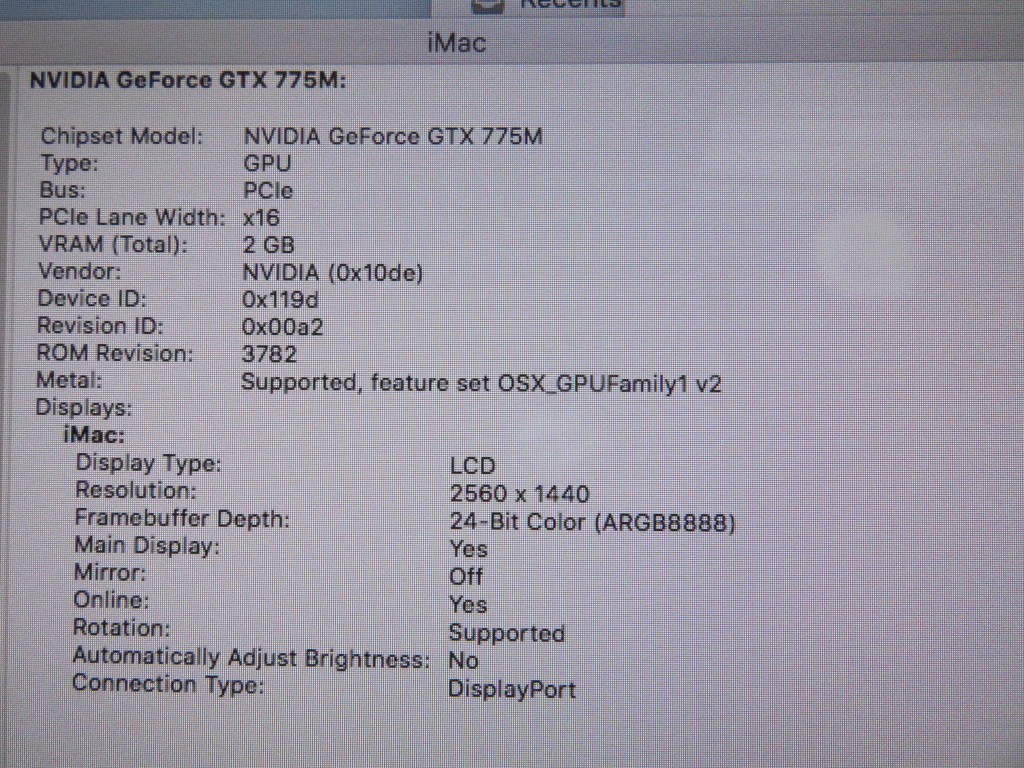Select the NVIDIA GeForce GTX 775M heading
Screen dimensions: 1024x768
(x=188, y=81)
